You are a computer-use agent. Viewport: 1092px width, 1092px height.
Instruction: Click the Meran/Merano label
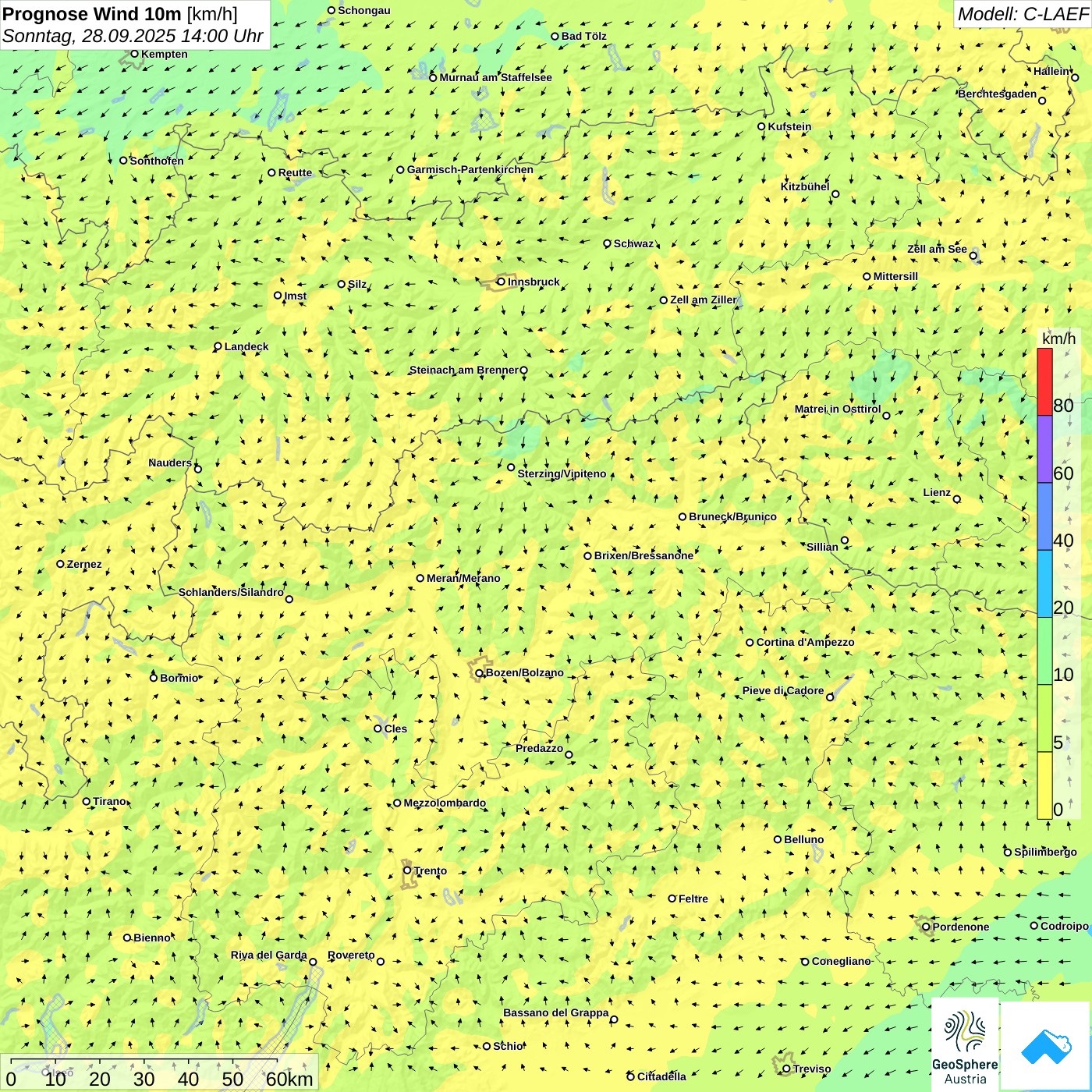[463, 578]
